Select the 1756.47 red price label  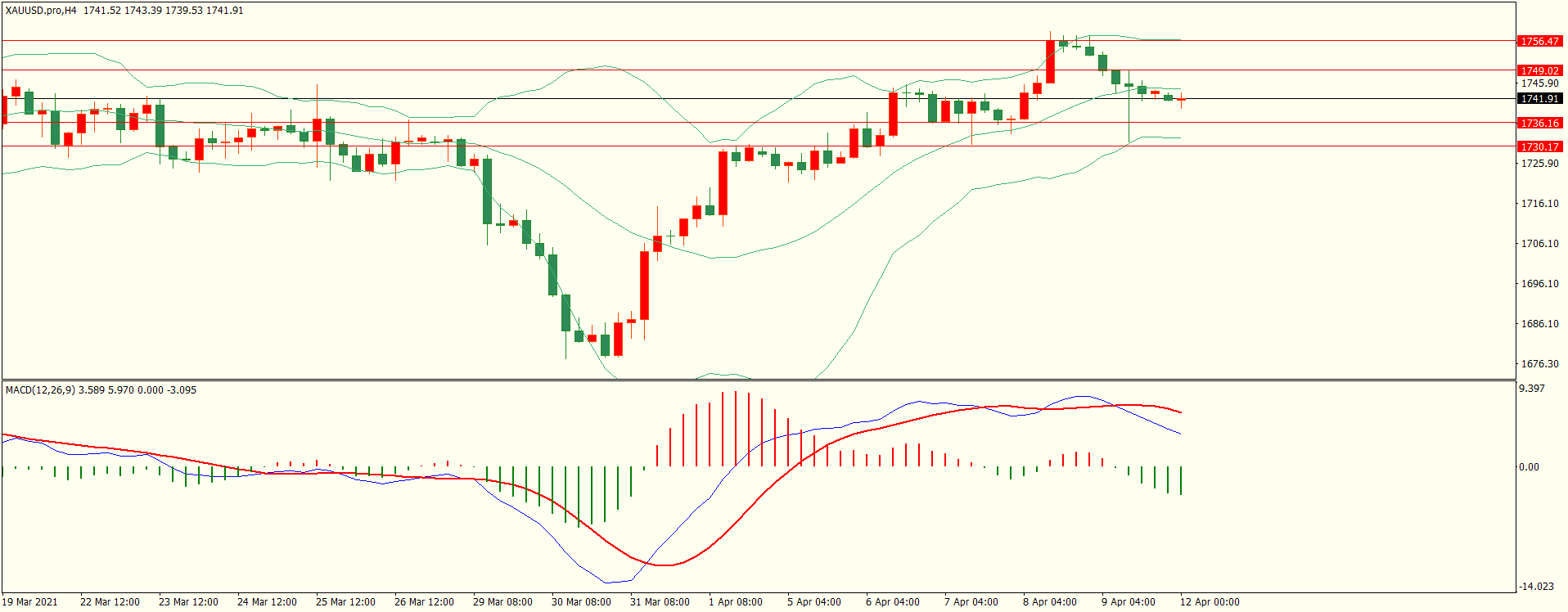(x=1539, y=41)
